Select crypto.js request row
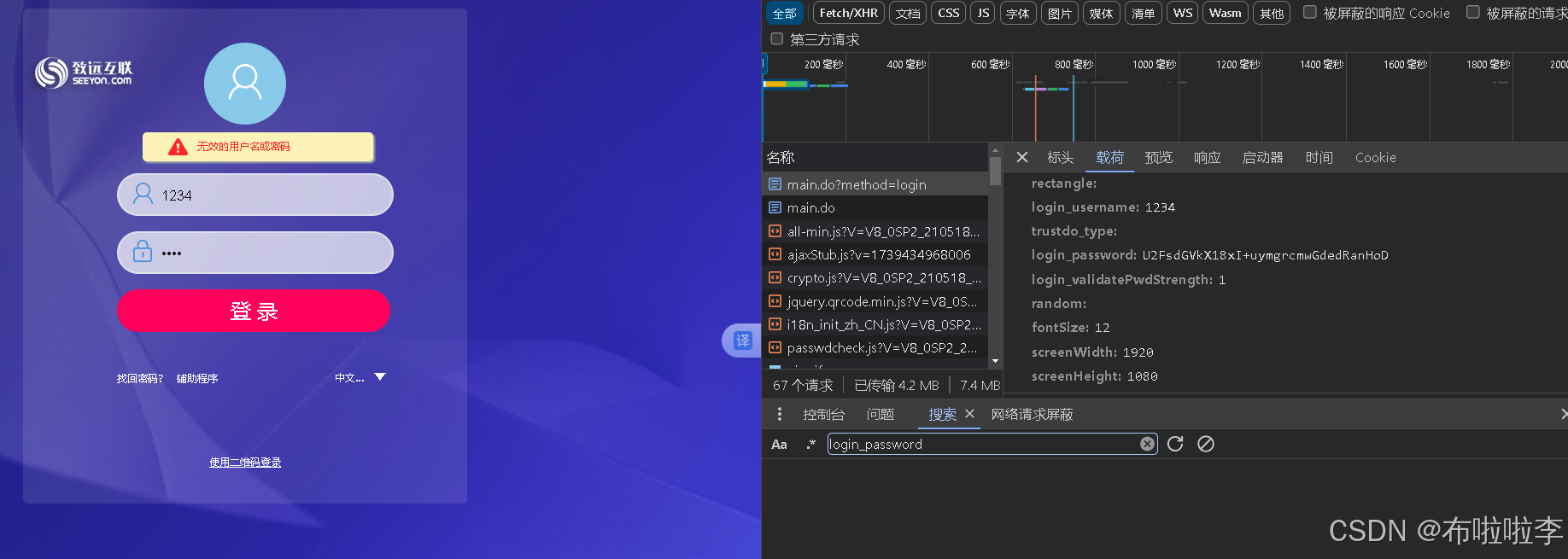Image resolution: width=1568 pixels, height=559 pixels. click(x=875, y=277)
